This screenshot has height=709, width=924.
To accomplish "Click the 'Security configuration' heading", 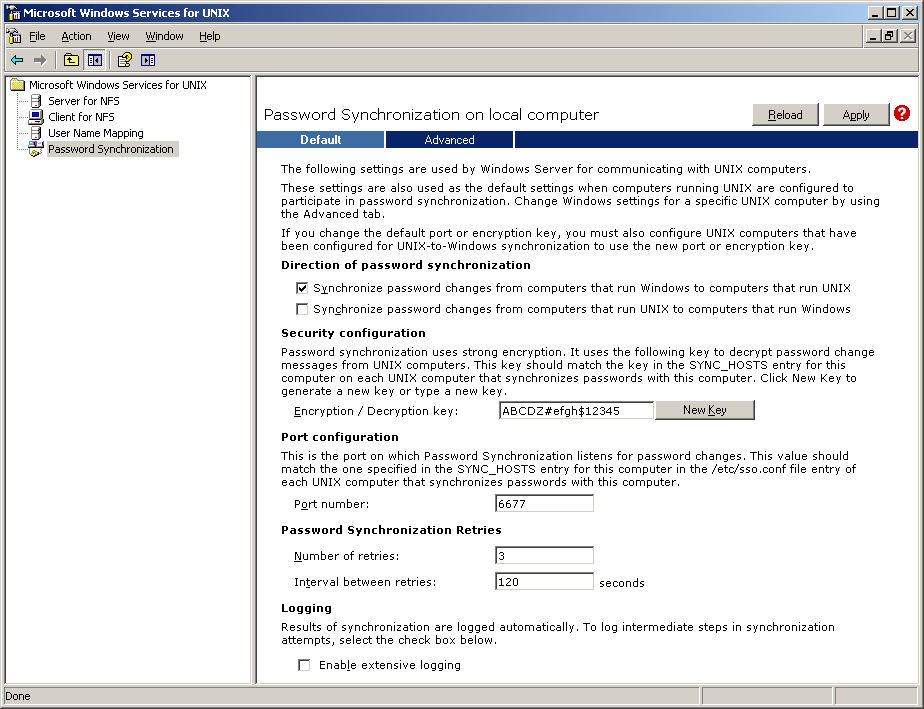I will [x=353, y=333].
